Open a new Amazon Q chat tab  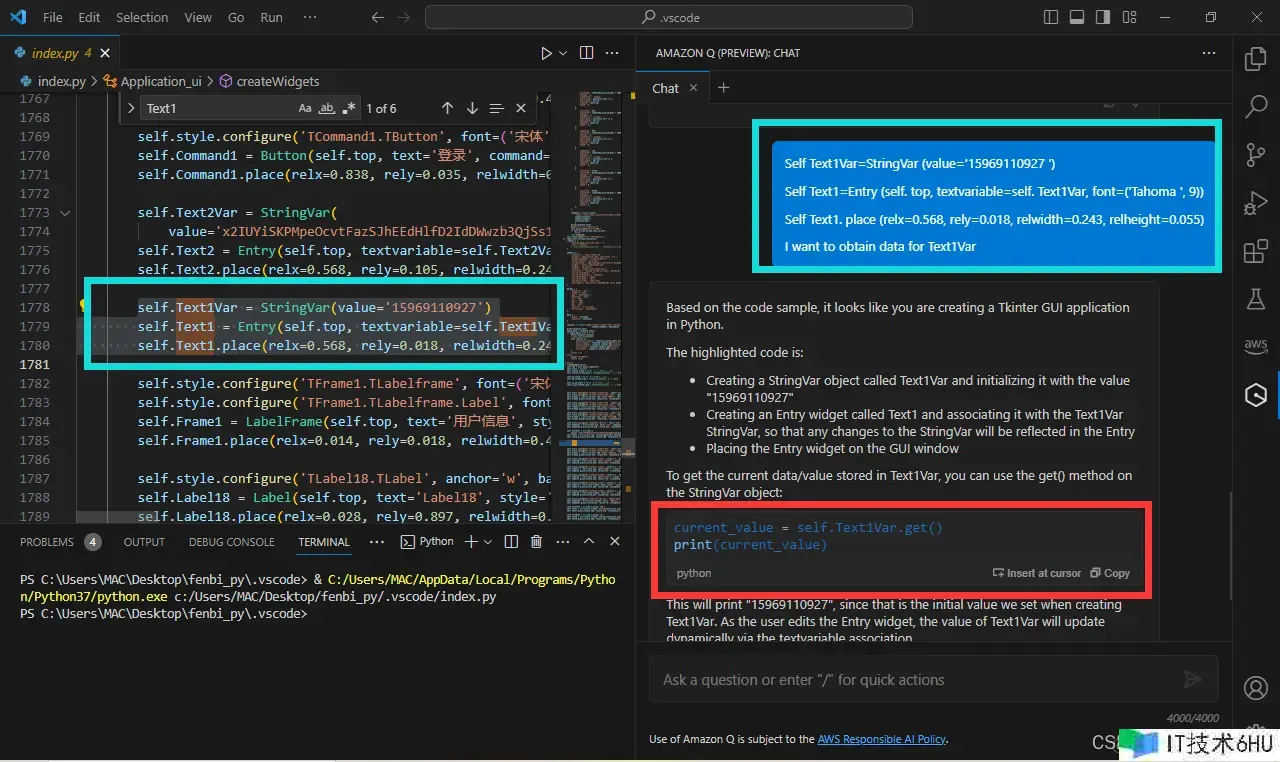724,88
